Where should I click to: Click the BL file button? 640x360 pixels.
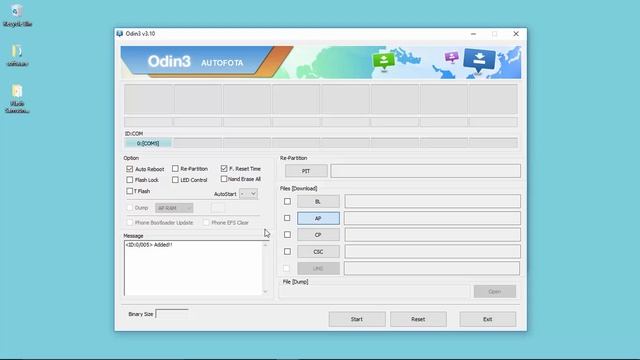pos(318,202)
